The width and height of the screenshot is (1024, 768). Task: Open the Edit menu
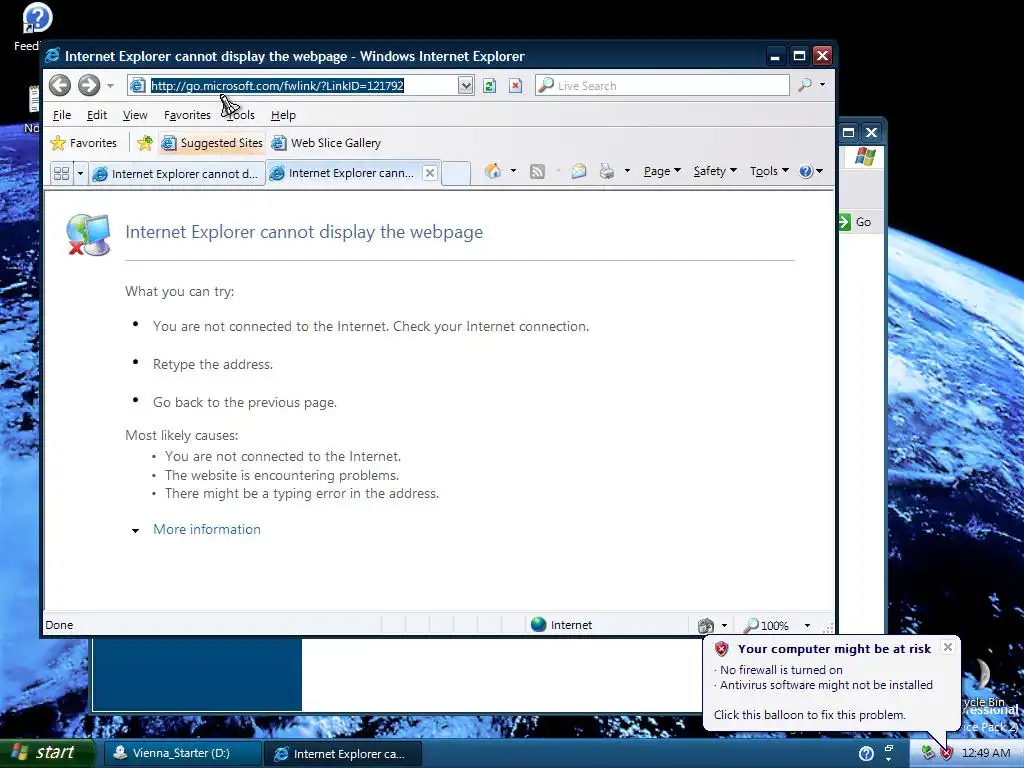pos(97,115)
